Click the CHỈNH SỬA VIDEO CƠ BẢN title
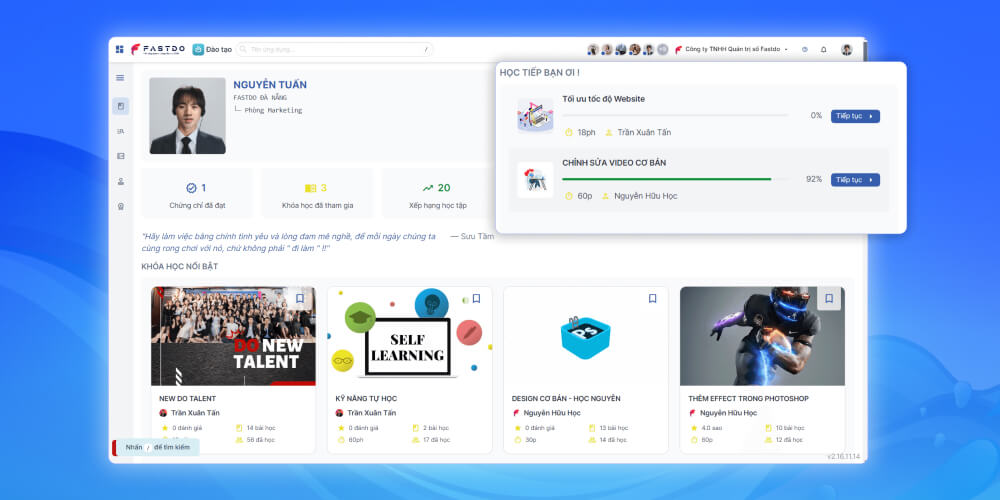The height and width of the screenshot is (500, 1000). pos(614,163)
